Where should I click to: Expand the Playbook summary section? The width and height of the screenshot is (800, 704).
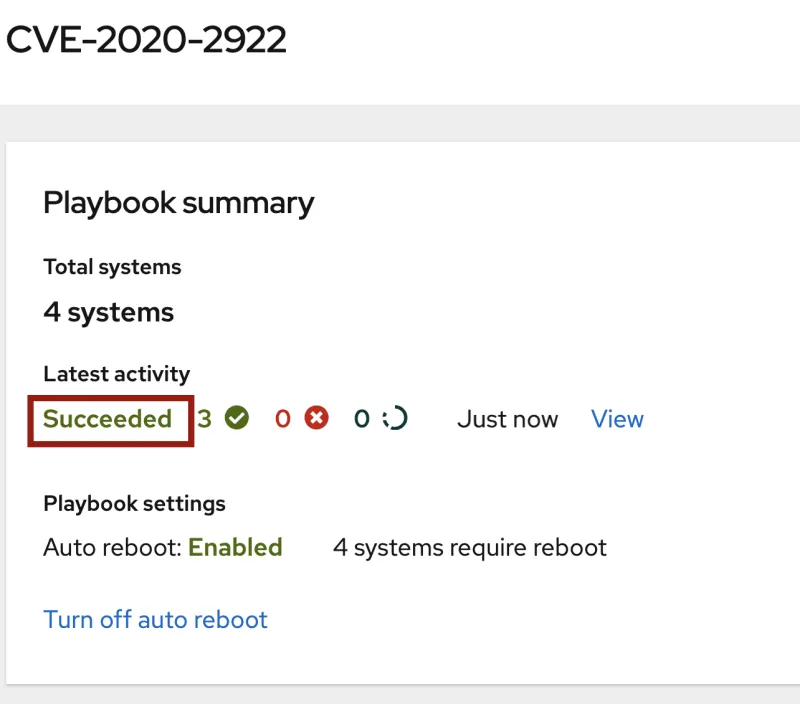pos(178,203)
